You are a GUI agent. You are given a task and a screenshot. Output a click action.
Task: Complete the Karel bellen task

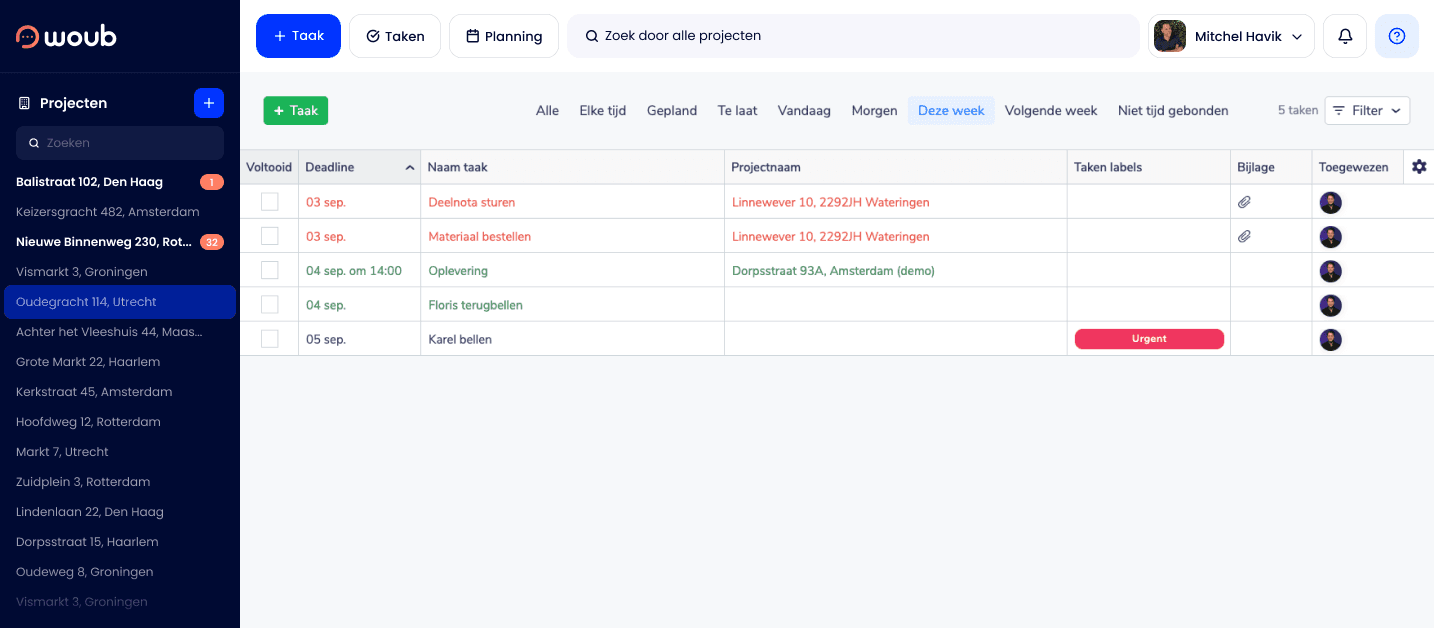click(269, 339)
